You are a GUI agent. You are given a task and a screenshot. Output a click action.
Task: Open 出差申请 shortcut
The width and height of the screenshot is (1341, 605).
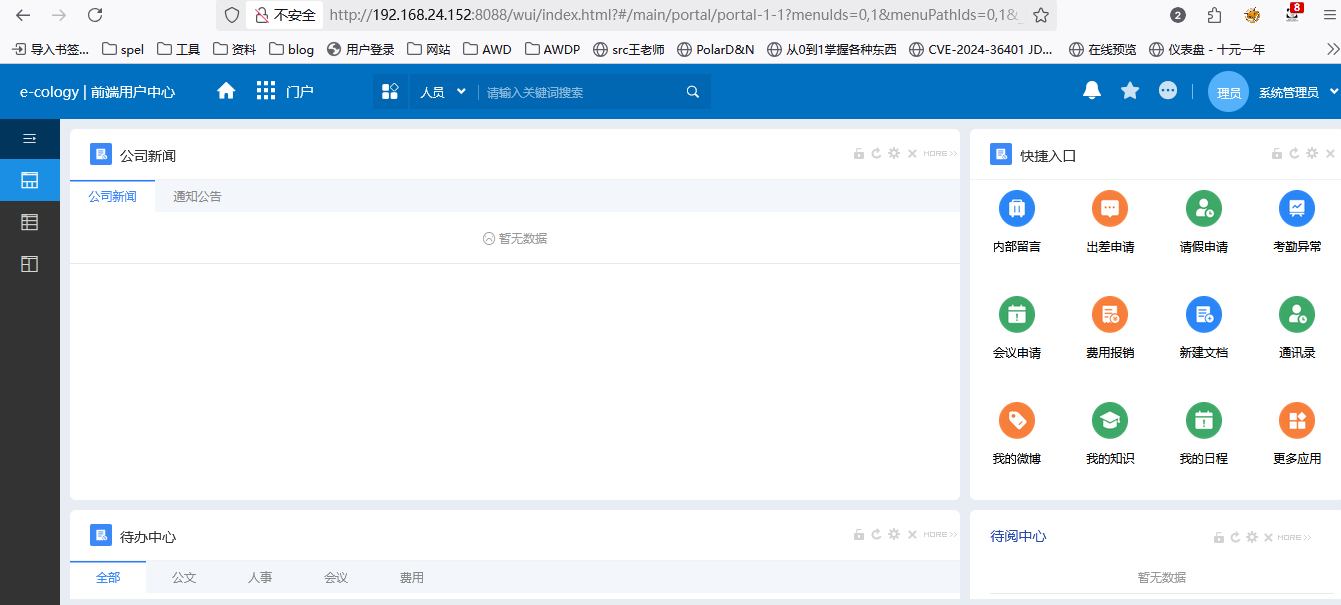tap(1110, 222)
